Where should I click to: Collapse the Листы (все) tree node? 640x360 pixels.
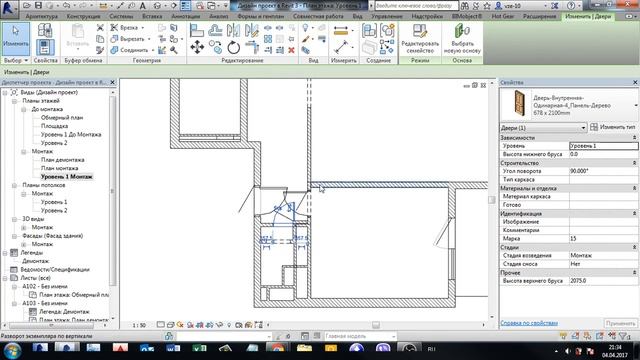5,278
